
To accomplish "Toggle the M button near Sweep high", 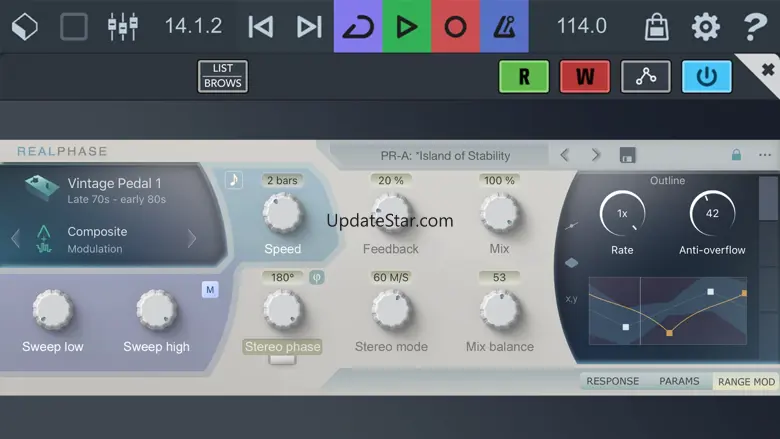I will click(210, 290).
